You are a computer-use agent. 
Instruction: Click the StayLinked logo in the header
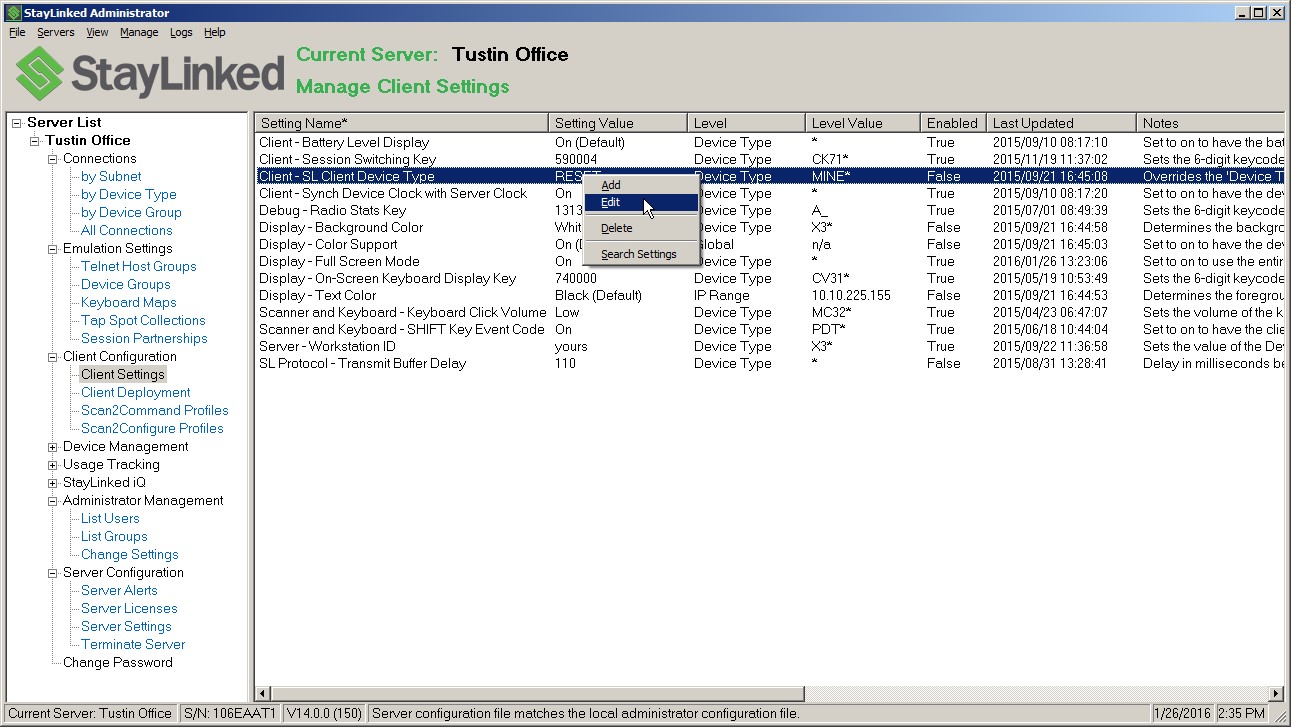coord(150,73)
